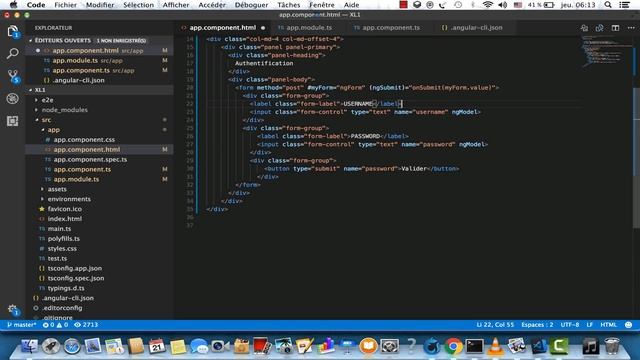640x360 pixels.
Task: Open Finder from the Dock
Action: [29, 346]
